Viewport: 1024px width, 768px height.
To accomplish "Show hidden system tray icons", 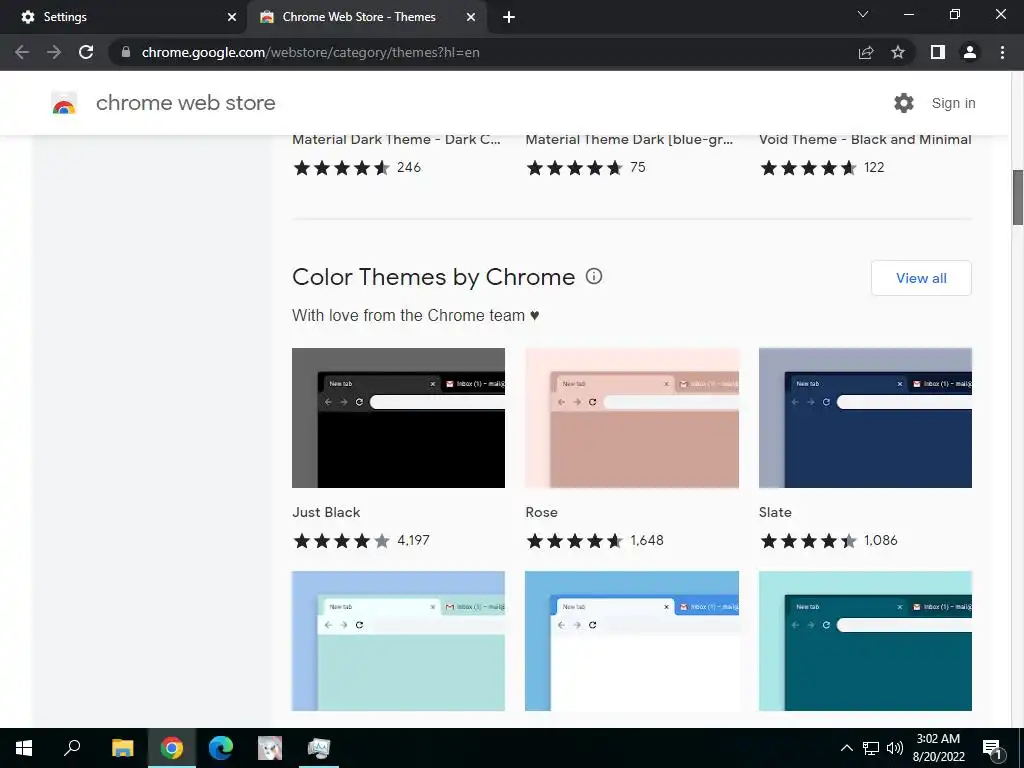I will click(846, 748).
